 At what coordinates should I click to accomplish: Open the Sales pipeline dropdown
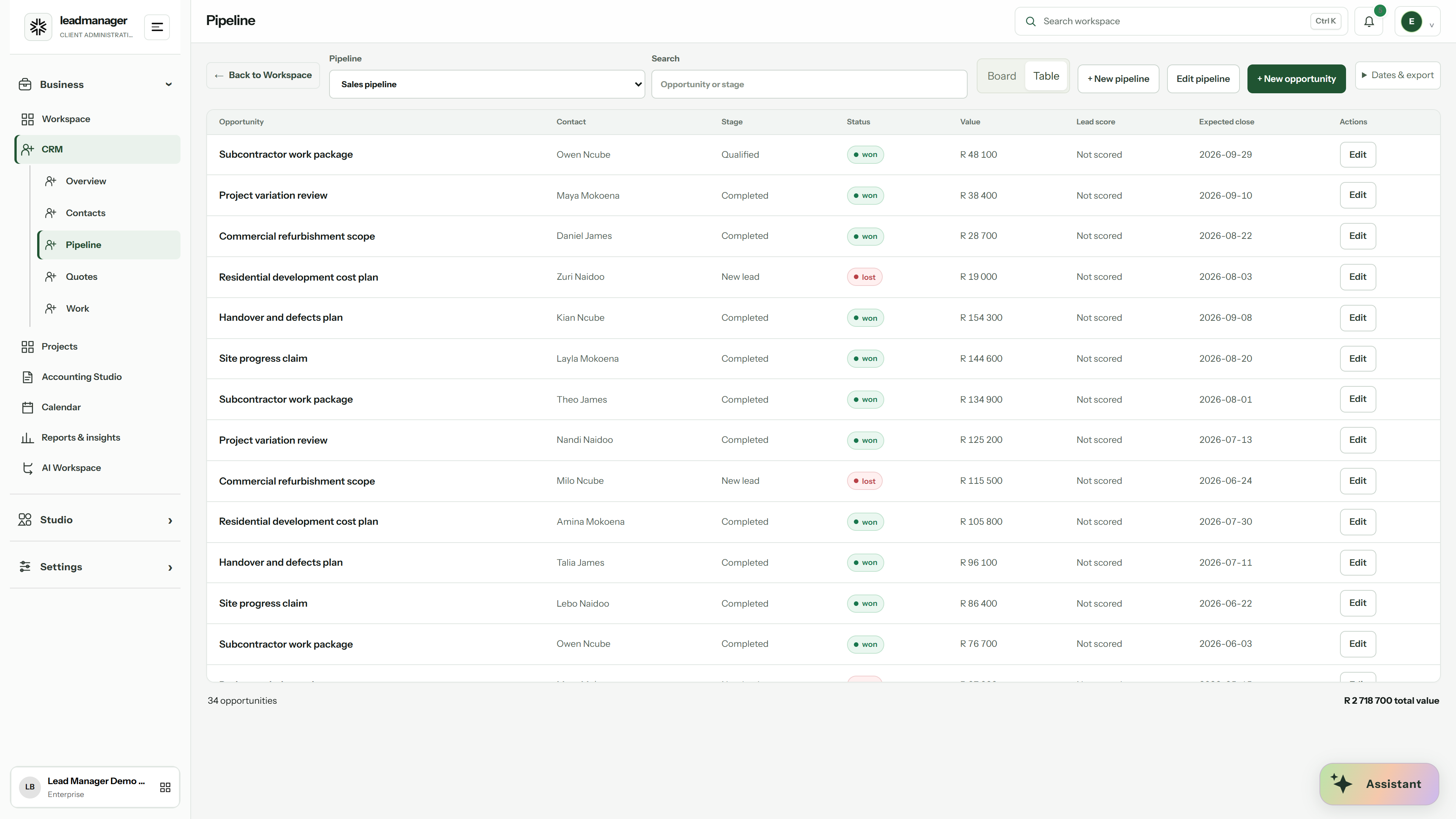coord(486,84)
